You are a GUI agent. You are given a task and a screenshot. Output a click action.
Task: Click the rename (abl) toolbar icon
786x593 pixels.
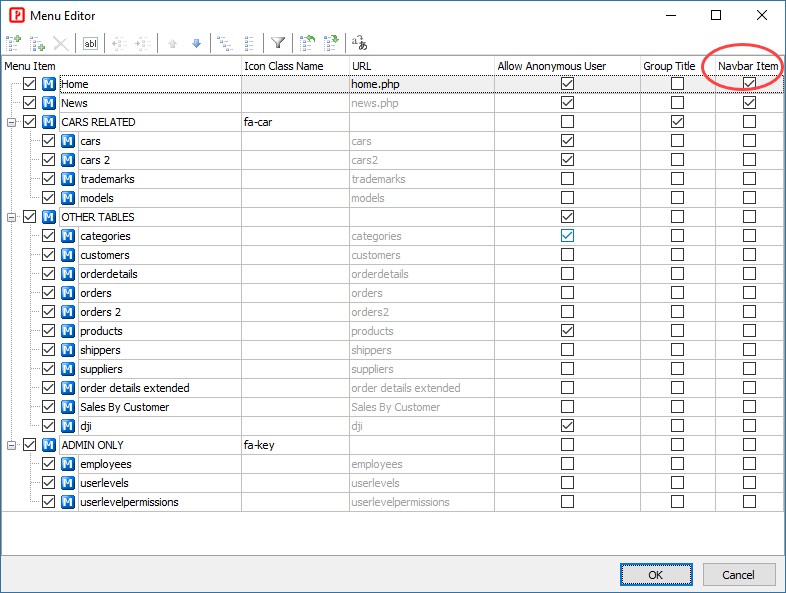pos(90,43)
